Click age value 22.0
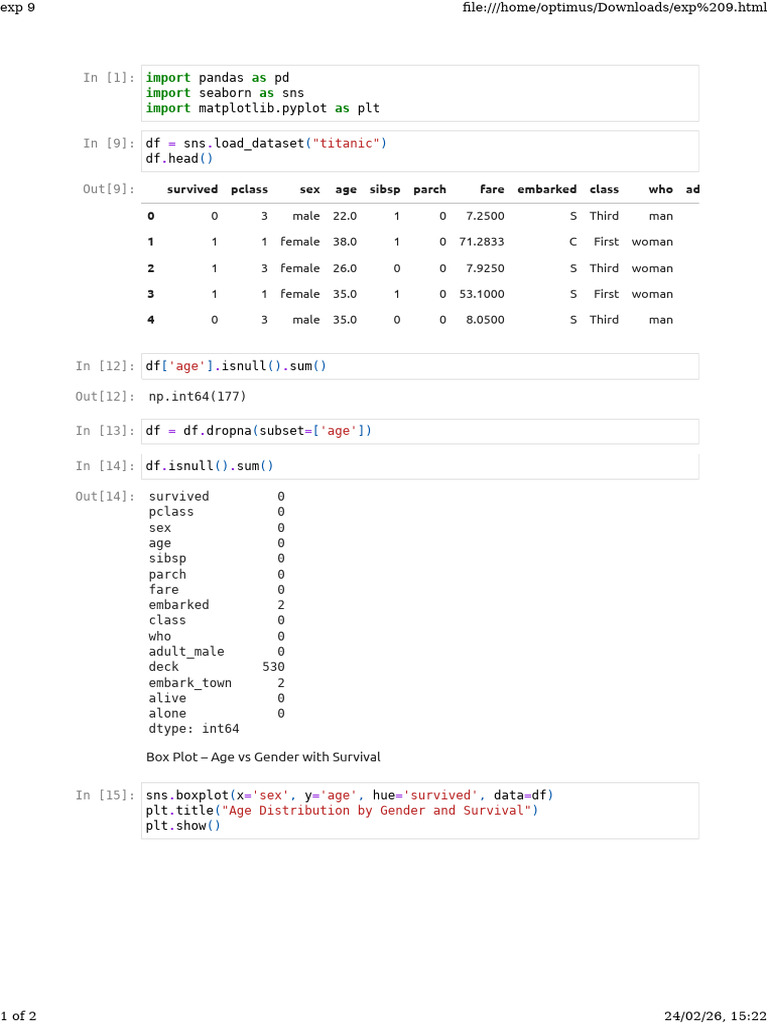 345,216
